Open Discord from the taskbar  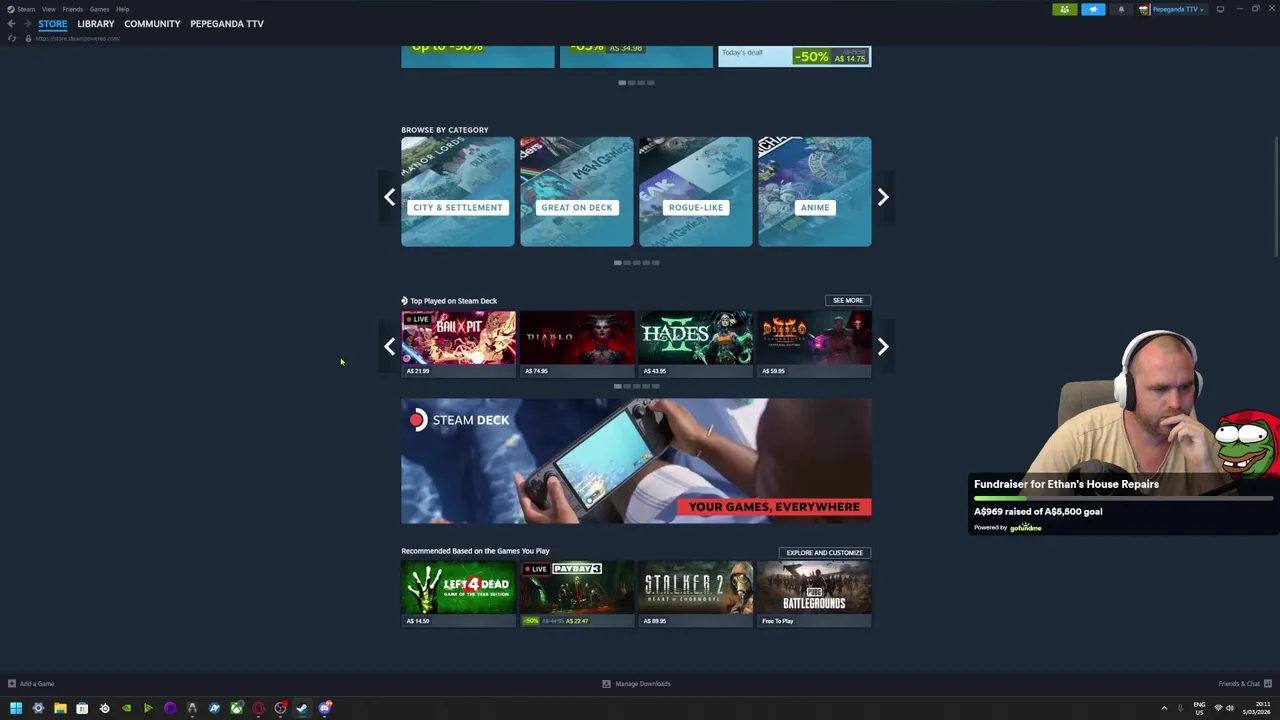click(x=324, y=708)
